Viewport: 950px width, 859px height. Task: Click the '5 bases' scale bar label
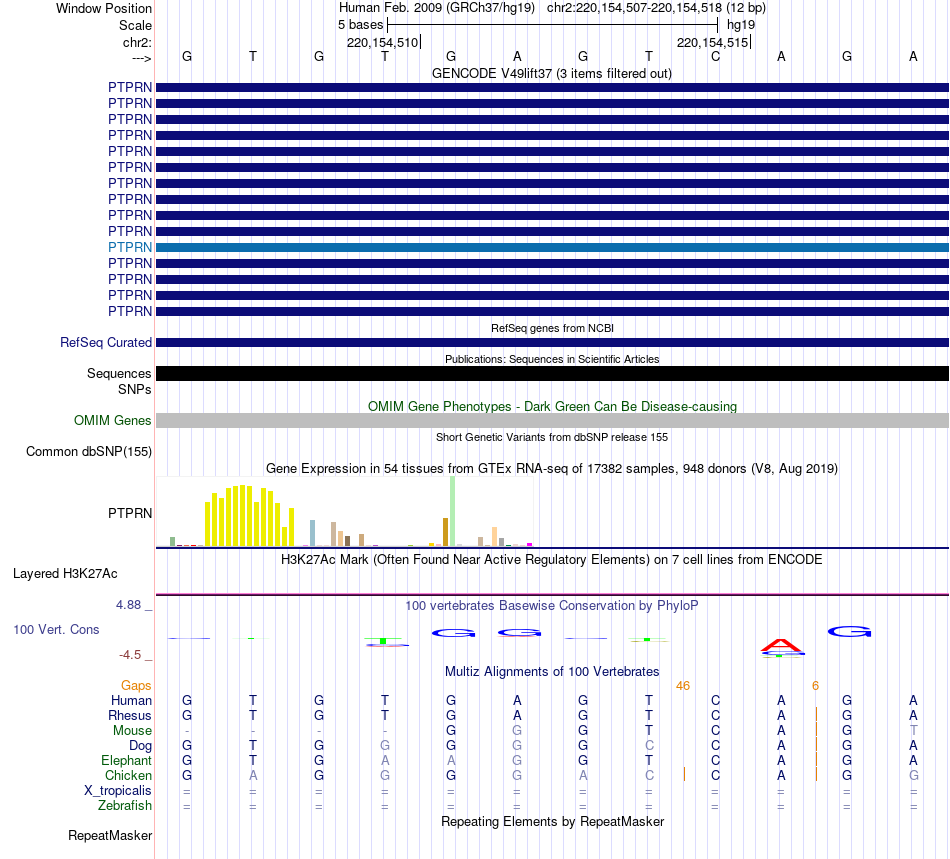[x=360, y=25]
